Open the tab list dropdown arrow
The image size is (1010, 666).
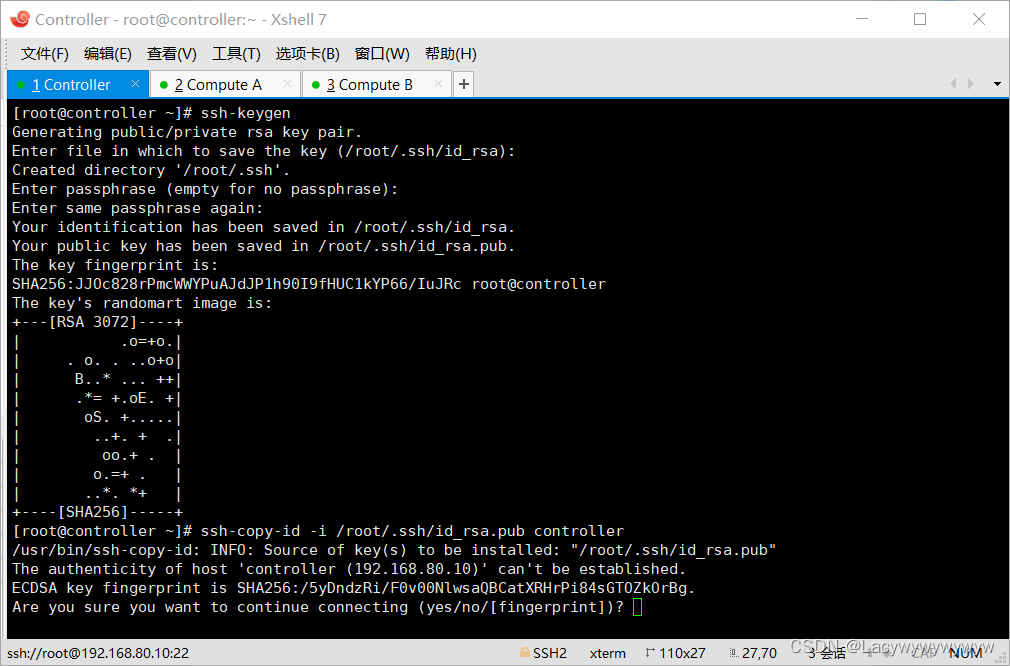[995, 84]
